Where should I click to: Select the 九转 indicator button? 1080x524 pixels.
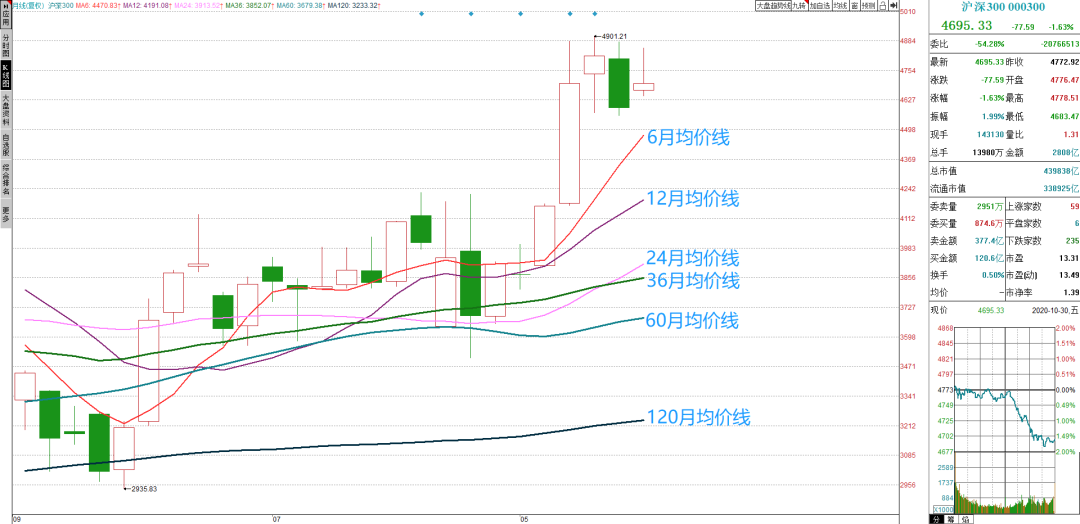[800, 6]
